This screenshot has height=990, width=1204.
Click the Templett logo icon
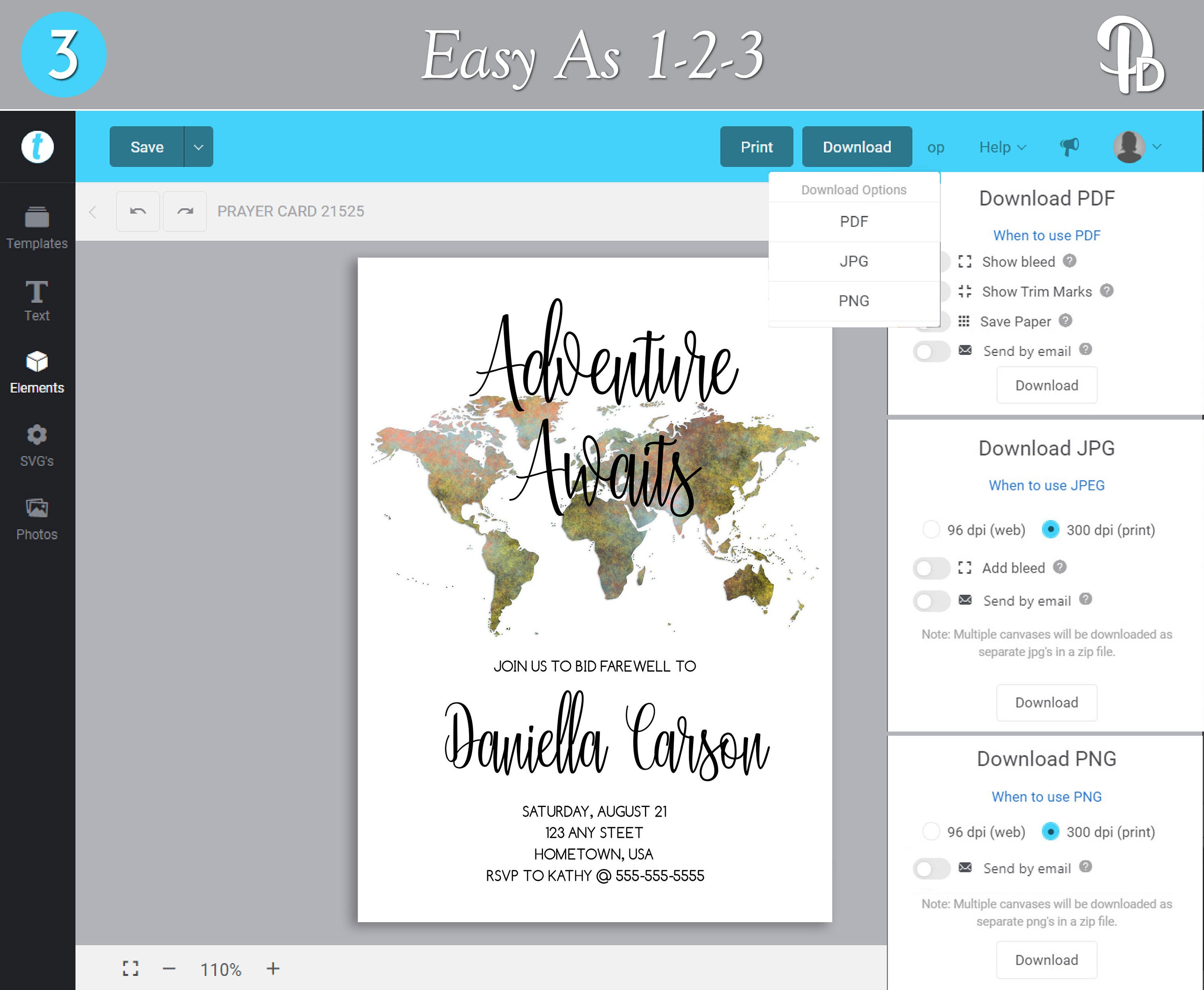38,146
